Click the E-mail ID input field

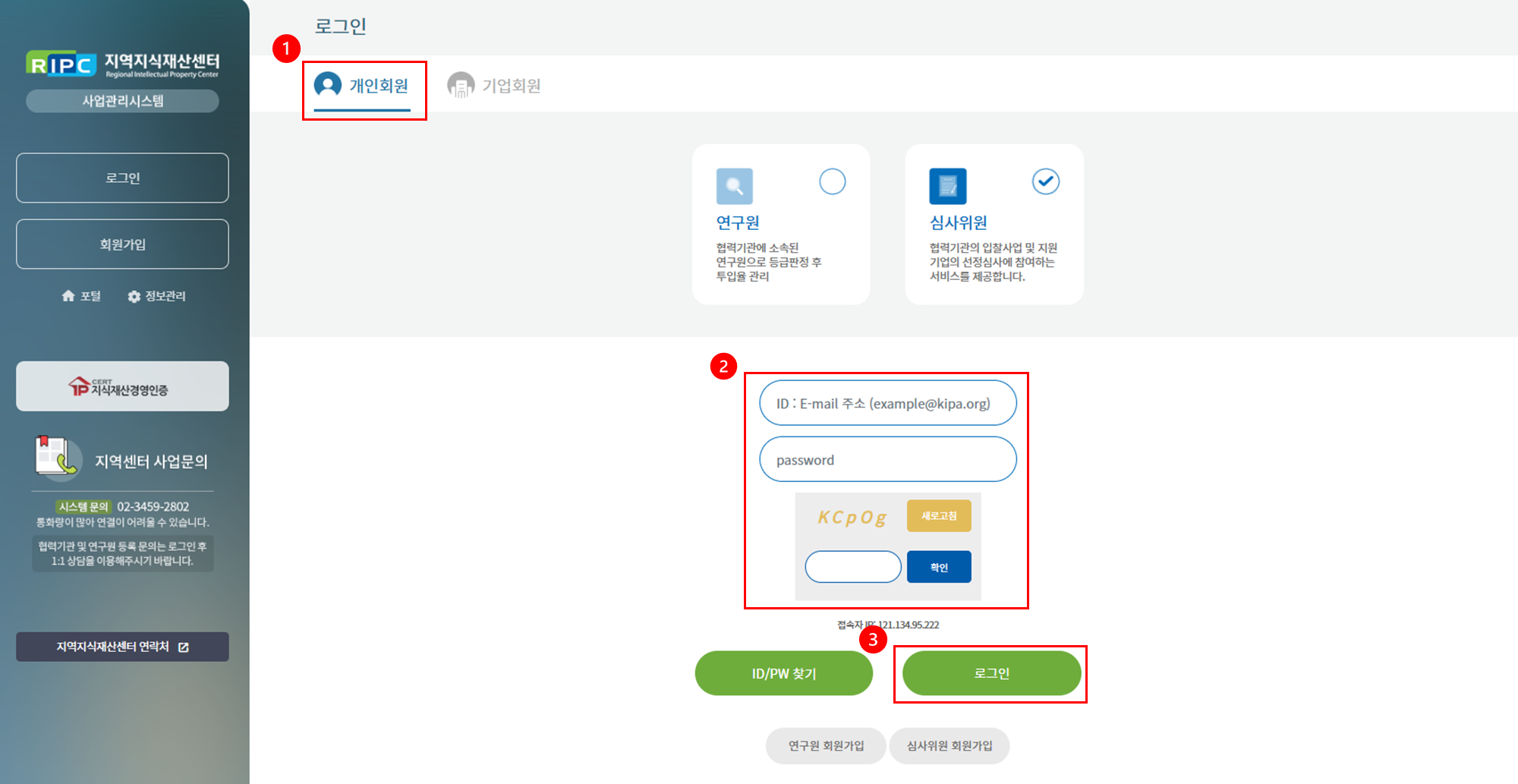coord(887,403)
